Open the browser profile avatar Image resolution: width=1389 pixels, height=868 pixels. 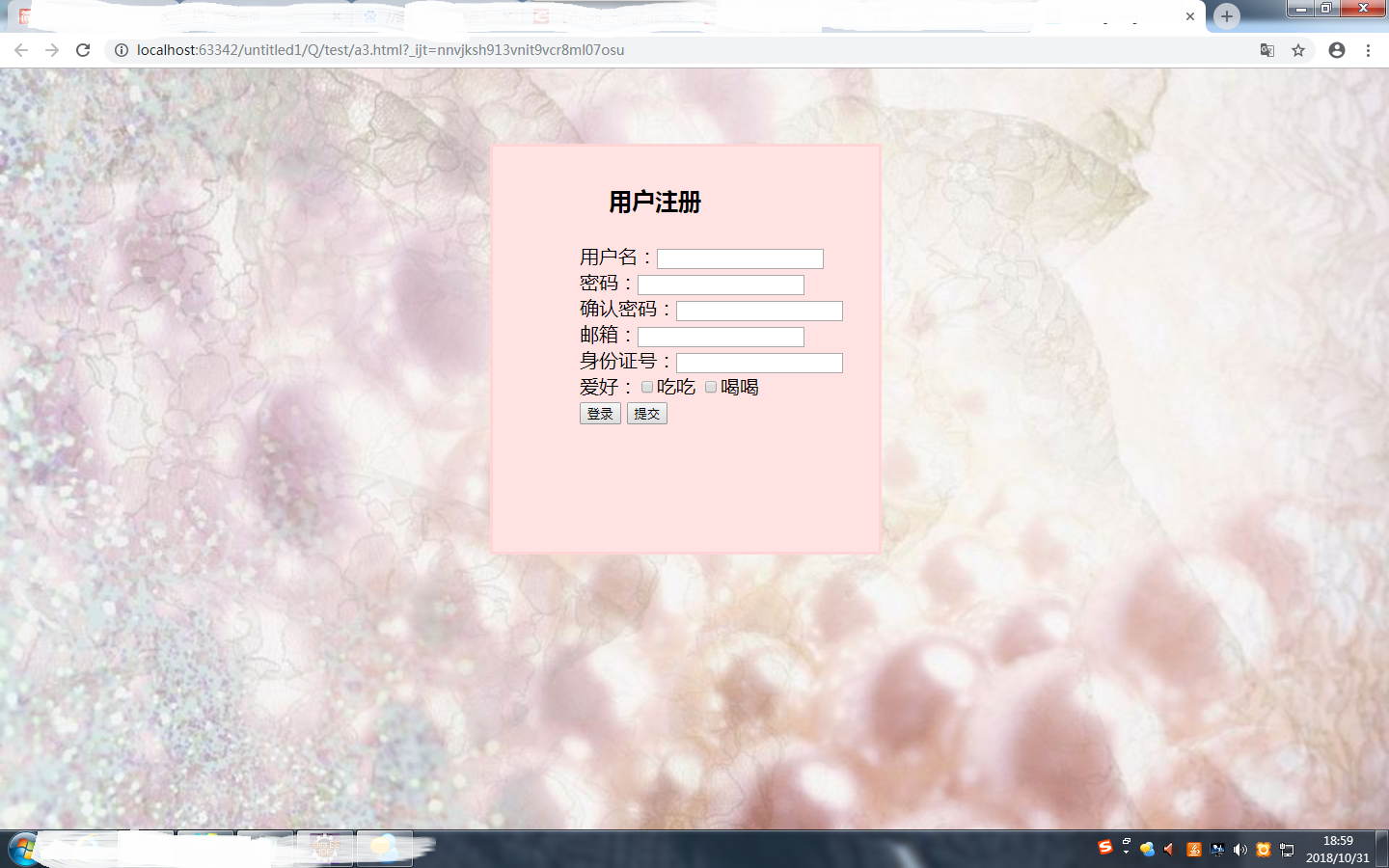pos(1336,50)
